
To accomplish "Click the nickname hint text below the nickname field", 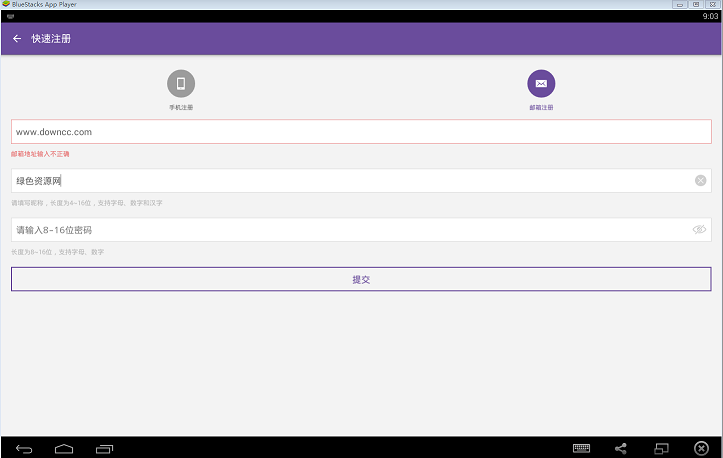I will tap(87, 203).
